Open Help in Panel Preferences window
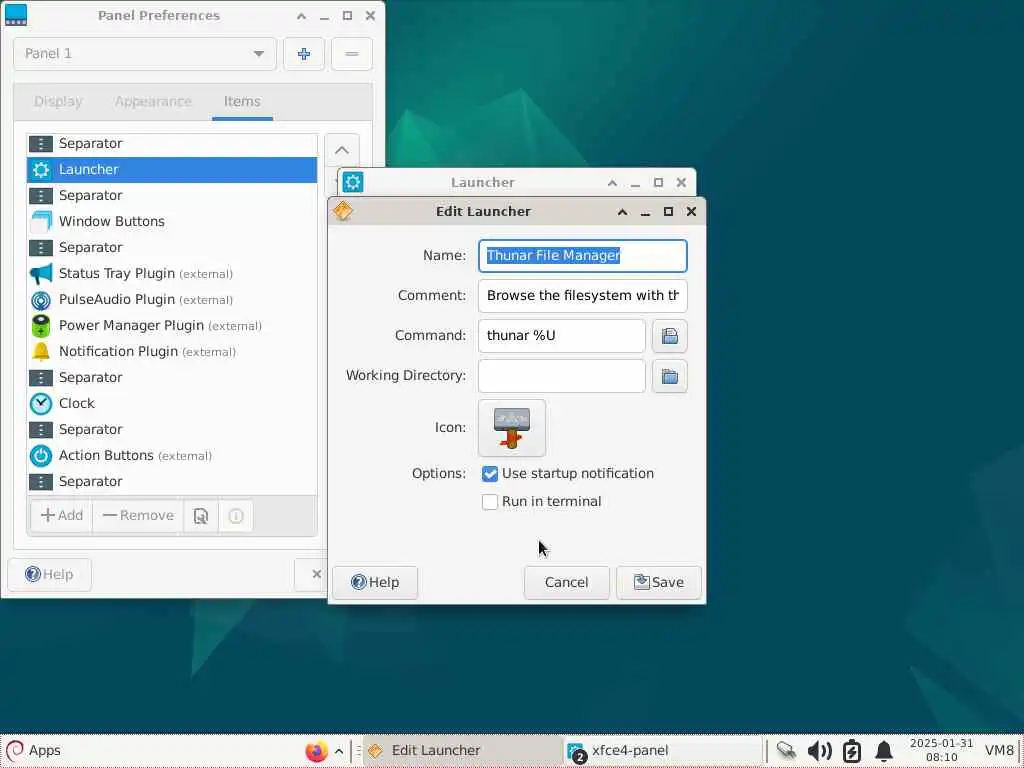 tap(49, 575)
